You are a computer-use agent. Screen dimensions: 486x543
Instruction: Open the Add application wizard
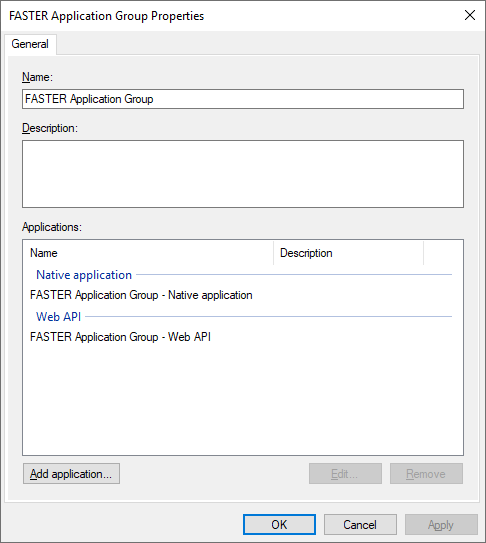click(x=71, y=473)
